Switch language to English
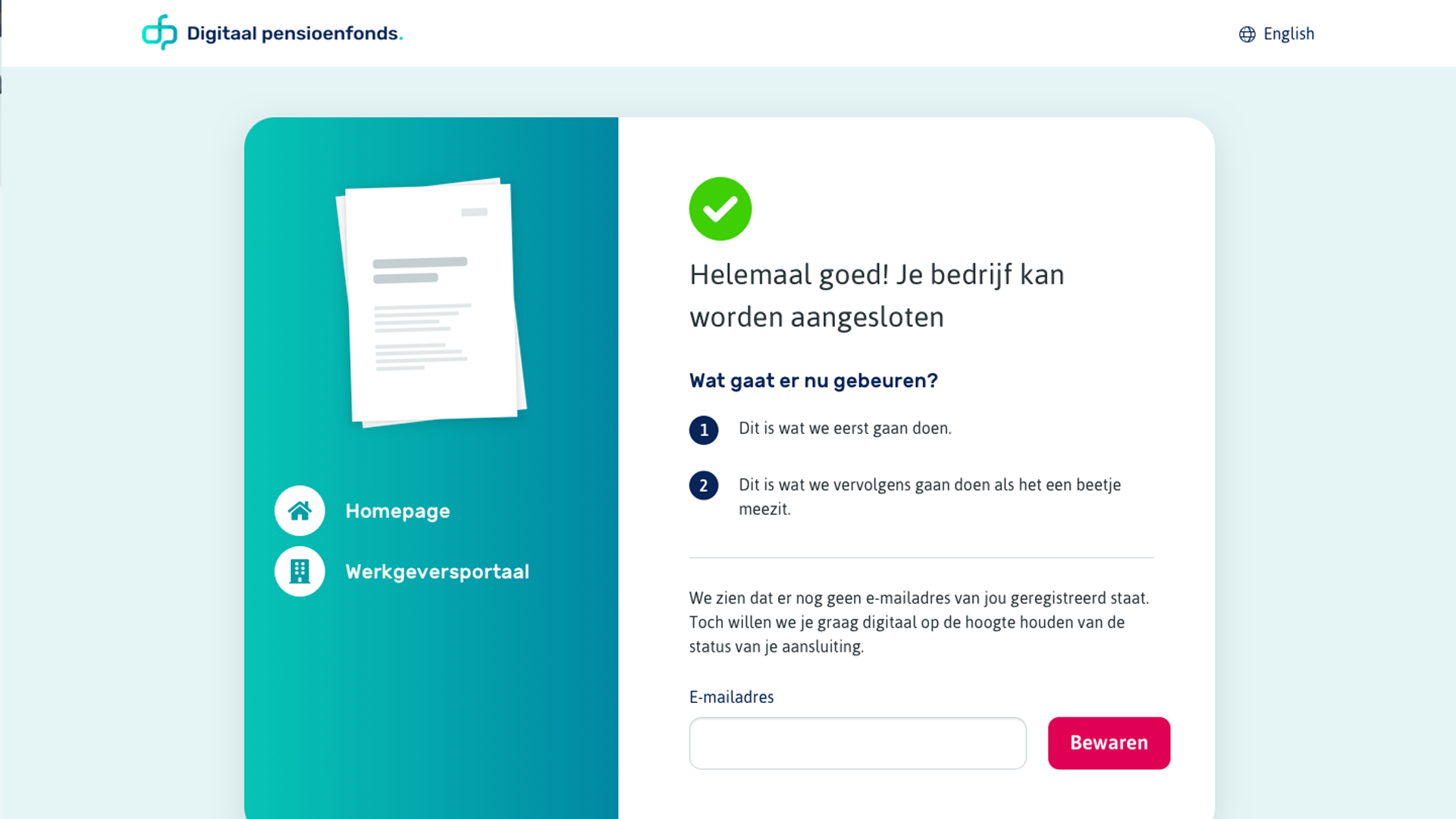Viewport: 1456px width, 819px height. coord(1288,34)
